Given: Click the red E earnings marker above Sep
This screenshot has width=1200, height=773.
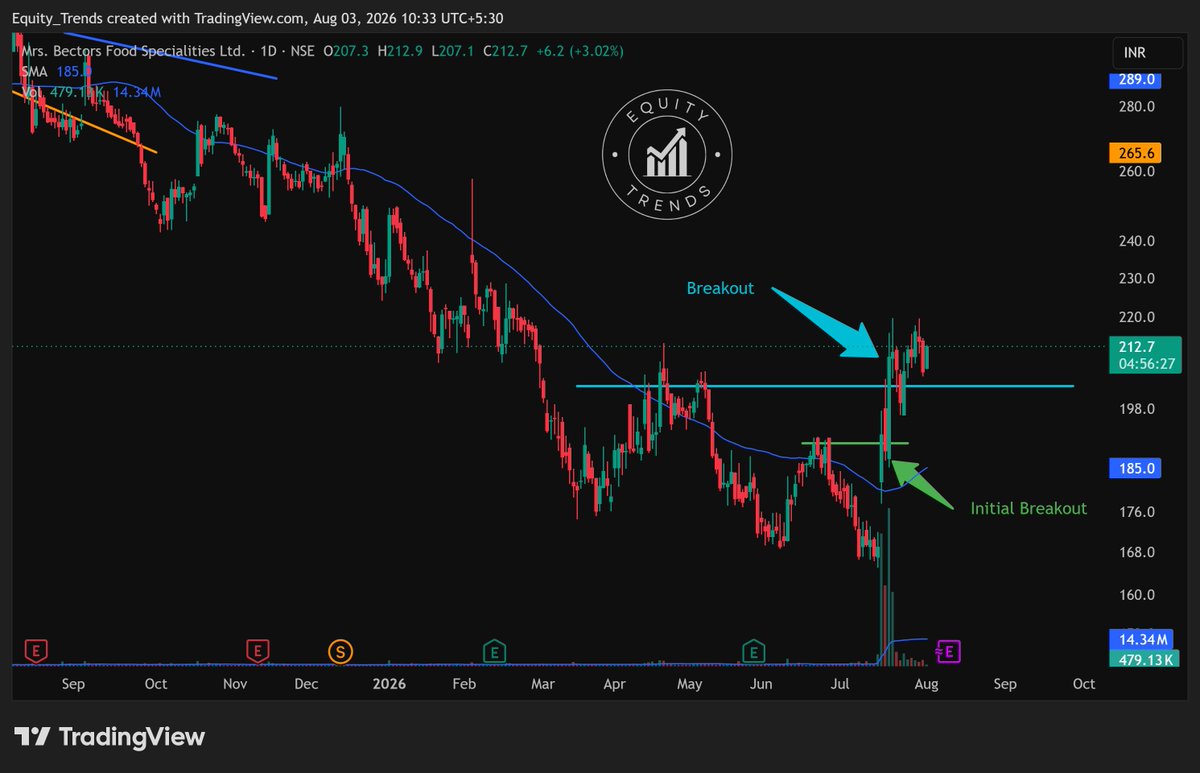Looking at the screenshot, I should [37, 652].
